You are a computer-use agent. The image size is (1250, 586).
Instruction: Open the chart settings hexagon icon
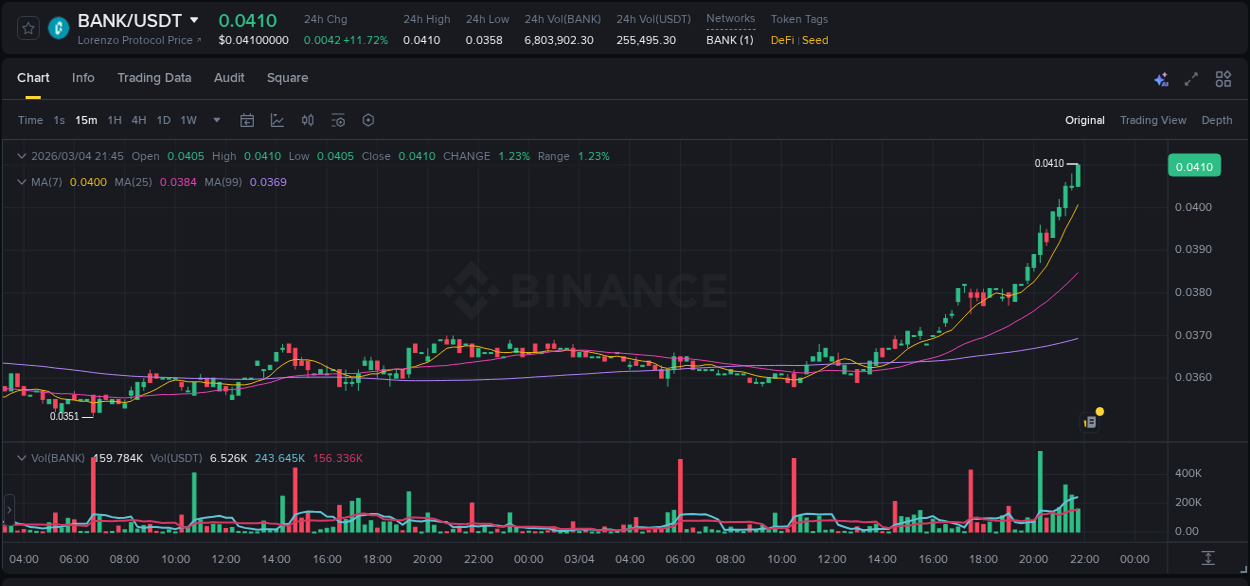(x=368, y=120)
